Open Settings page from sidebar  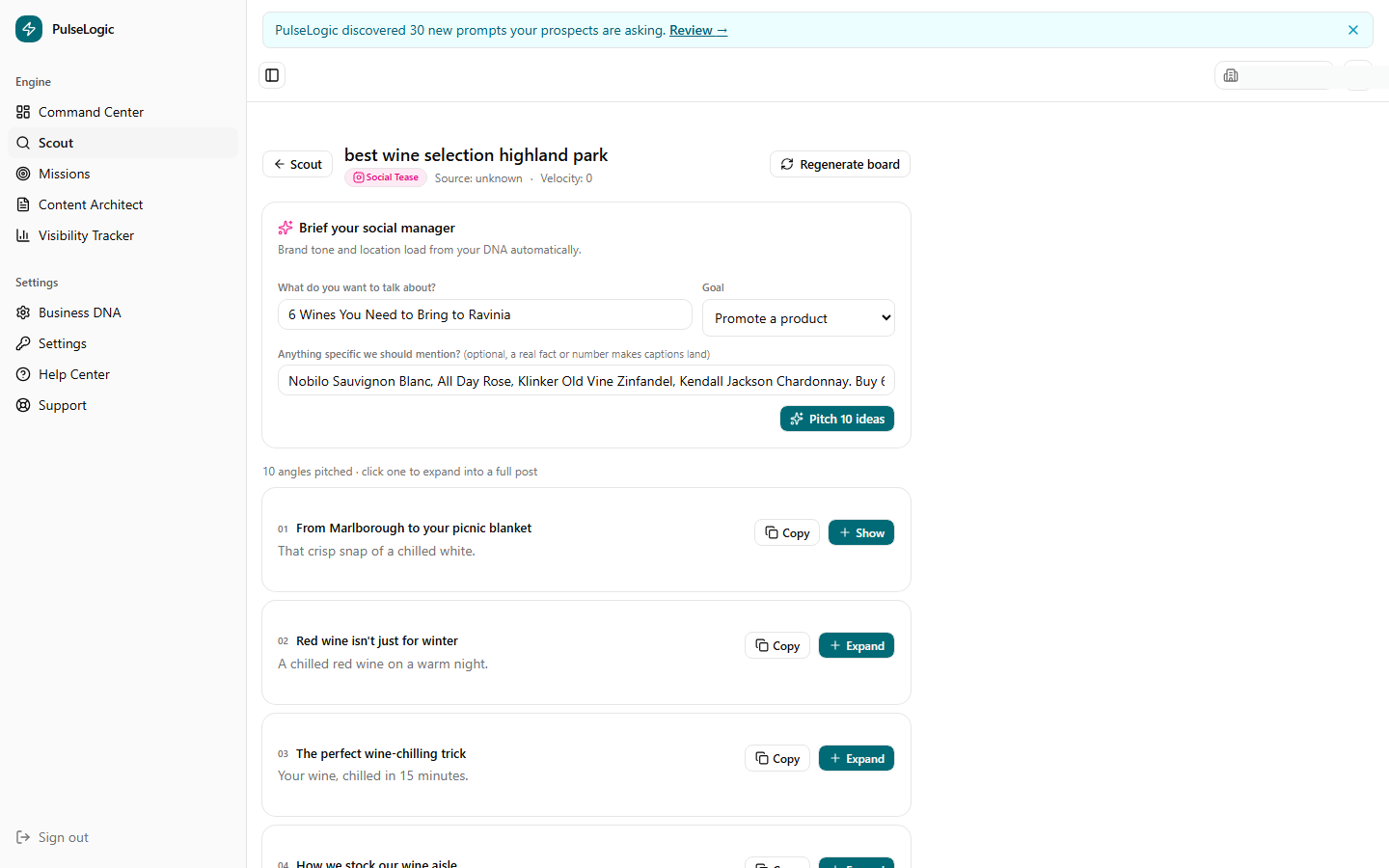(x=123, y=343)
